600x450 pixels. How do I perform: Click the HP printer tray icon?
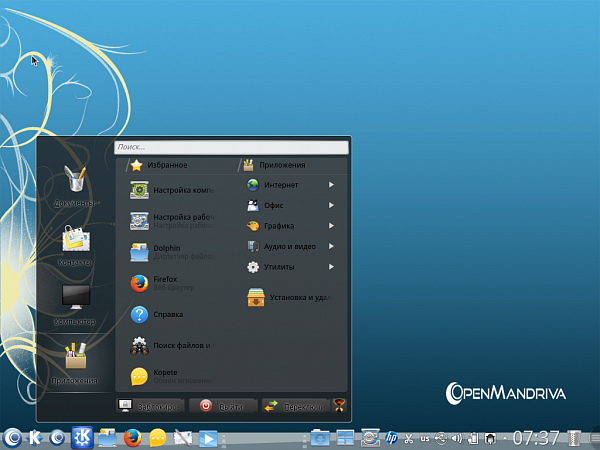[391, 438]
